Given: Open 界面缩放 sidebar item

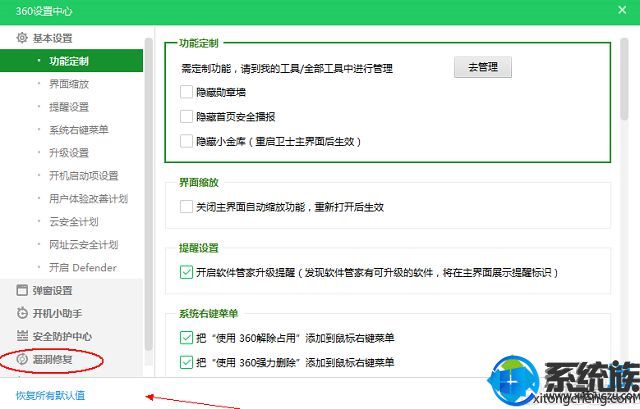Looking at the screenshot, I should (69, 84).
